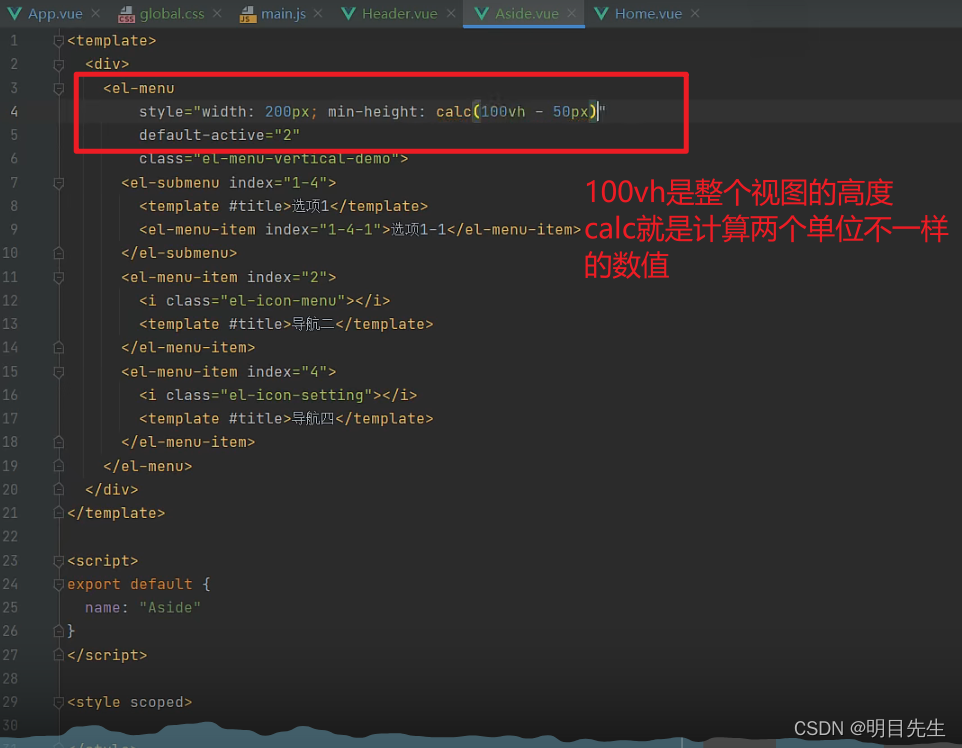Click the el-icon-menu class value

tap(283, 301)
